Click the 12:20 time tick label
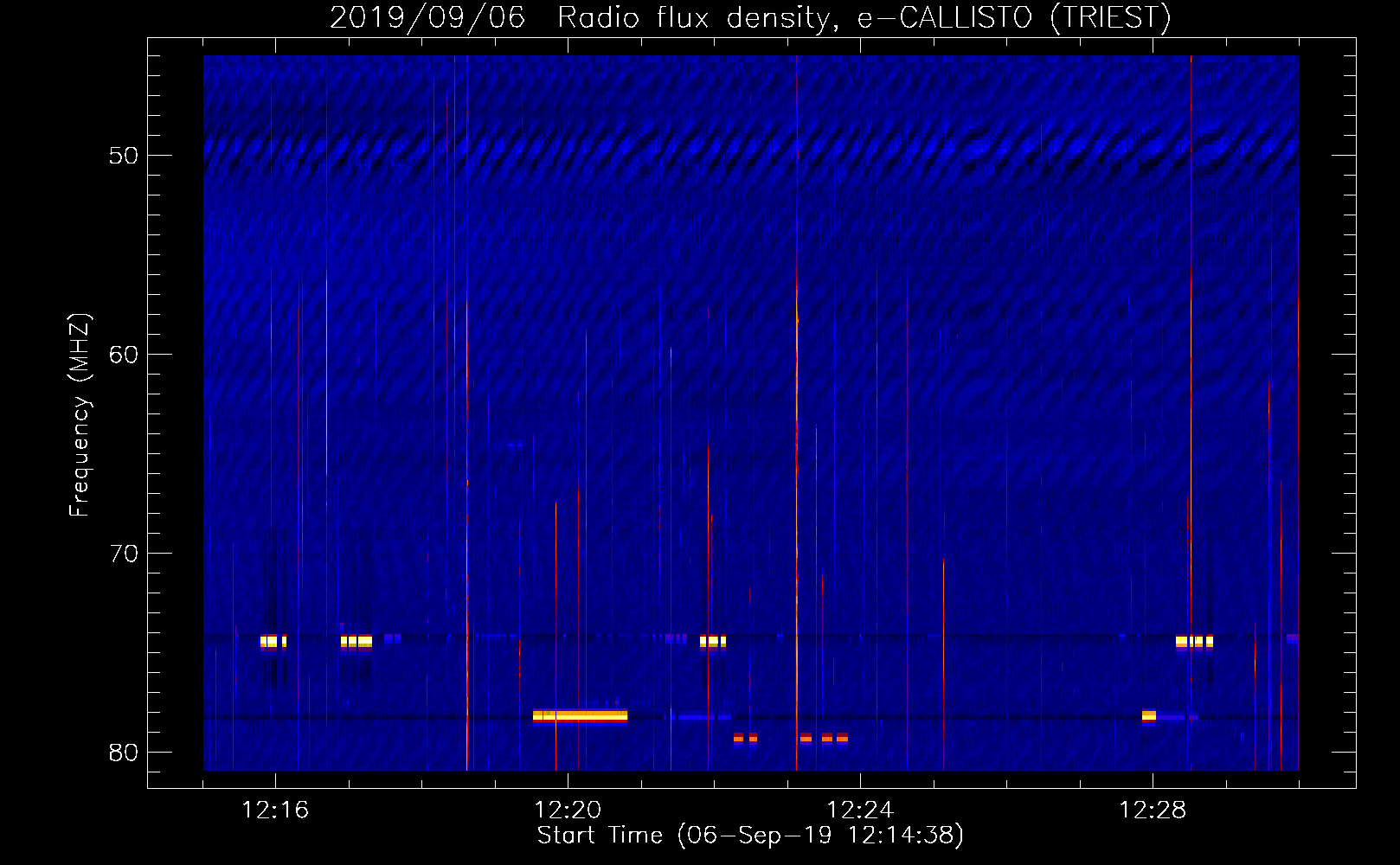This screenshot has width=1400, height=865. 568,810
